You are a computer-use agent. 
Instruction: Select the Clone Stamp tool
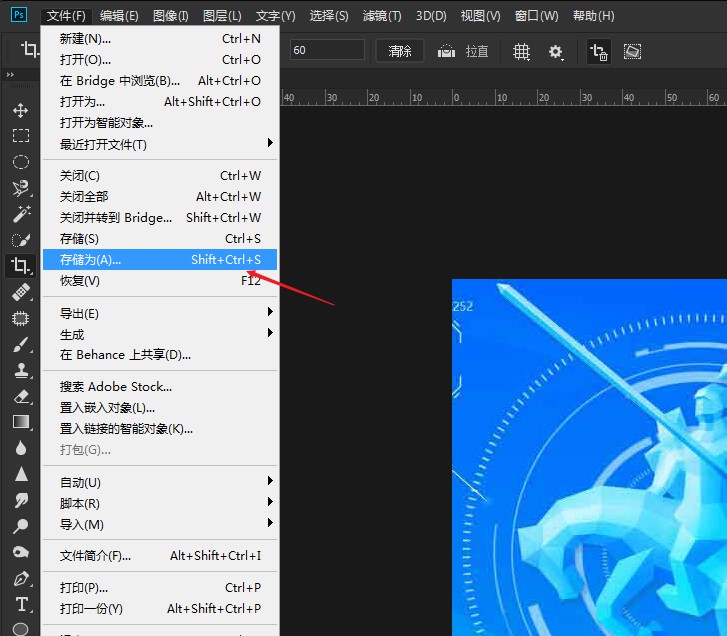(20, 370)
